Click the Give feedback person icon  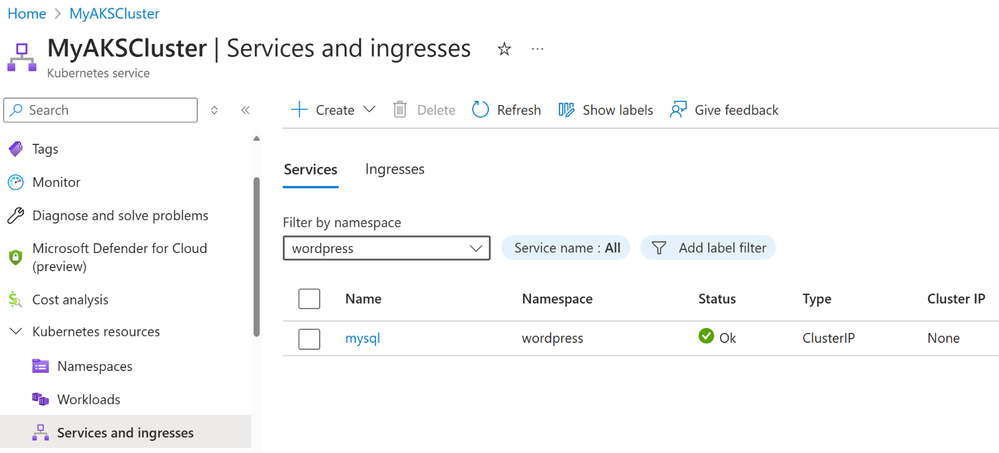(678, 110)
